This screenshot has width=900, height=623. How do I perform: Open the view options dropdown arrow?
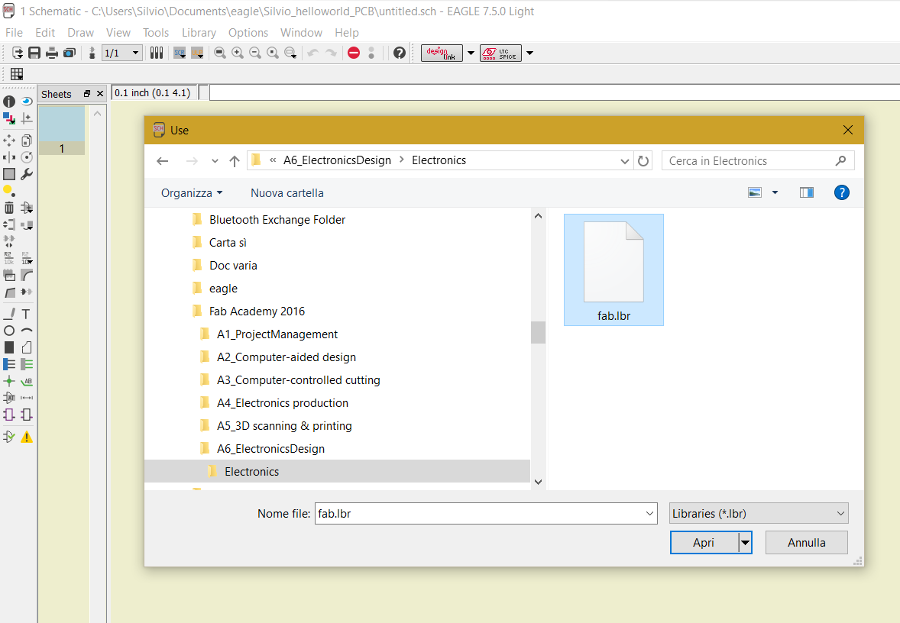pyautogui.click(x=775, y=193)
